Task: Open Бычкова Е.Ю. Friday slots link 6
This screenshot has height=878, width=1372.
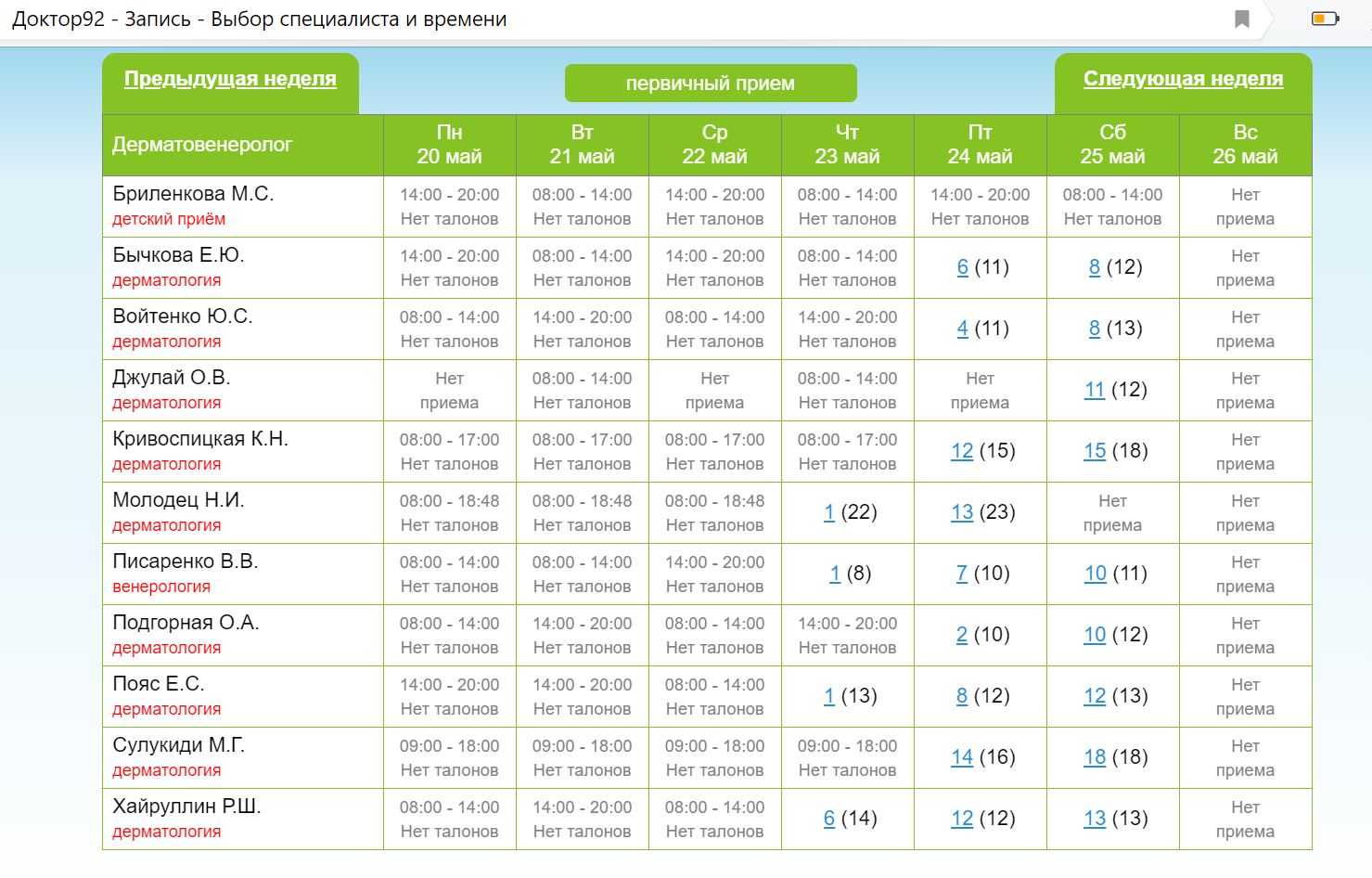Action: point(962,267)
